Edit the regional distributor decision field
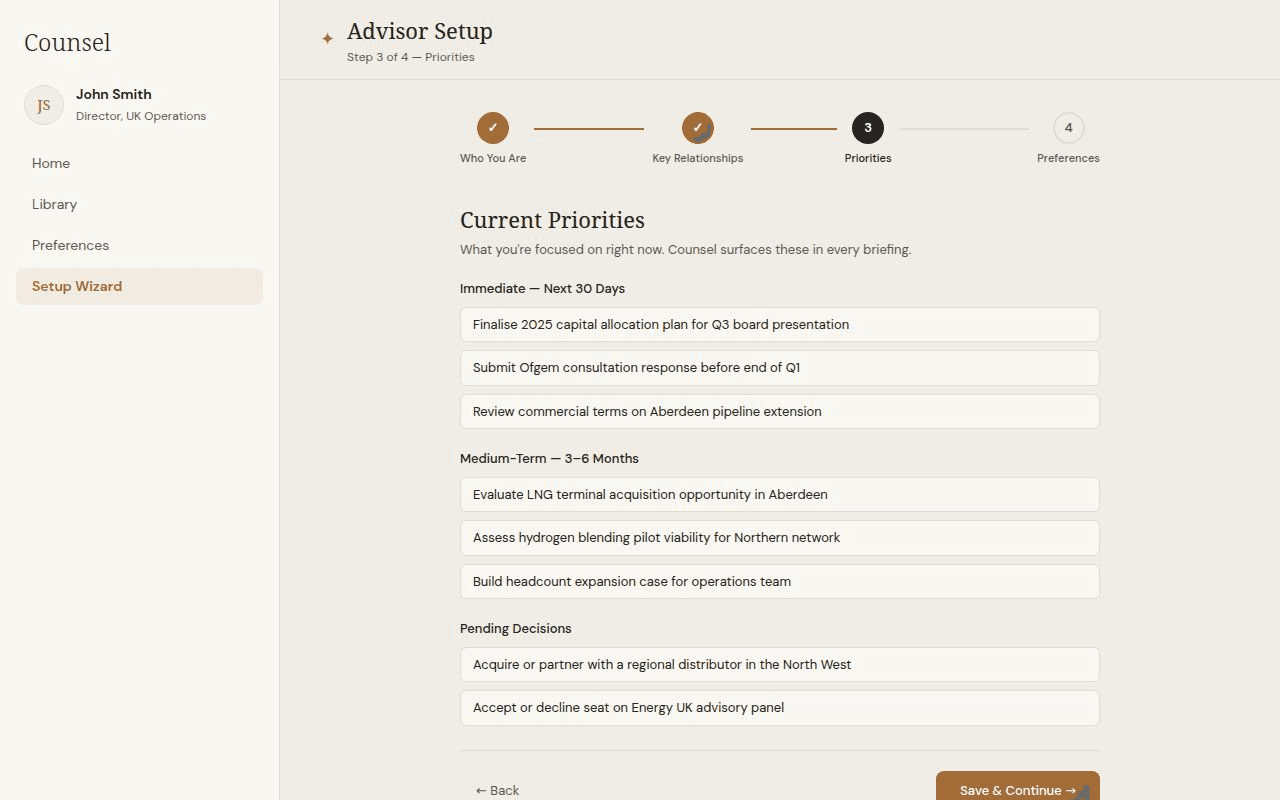Viewport: 1280px width, 800px height. (x=780, y=664)
